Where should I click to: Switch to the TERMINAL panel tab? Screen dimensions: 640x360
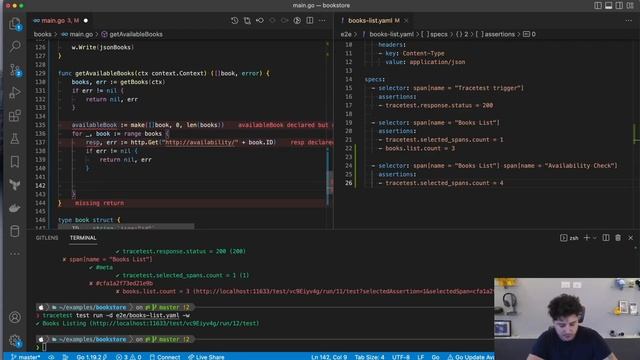[x=83, y=238]
